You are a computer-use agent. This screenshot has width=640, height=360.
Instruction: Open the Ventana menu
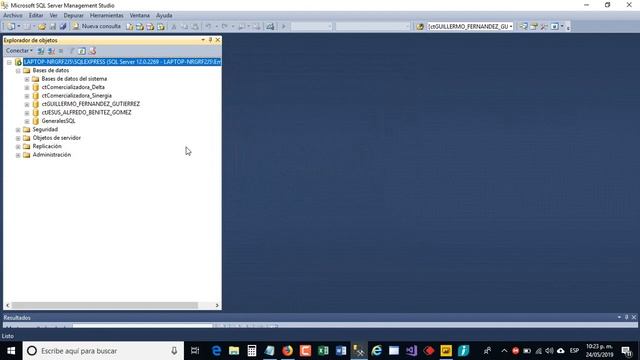(x=140, y=15)
